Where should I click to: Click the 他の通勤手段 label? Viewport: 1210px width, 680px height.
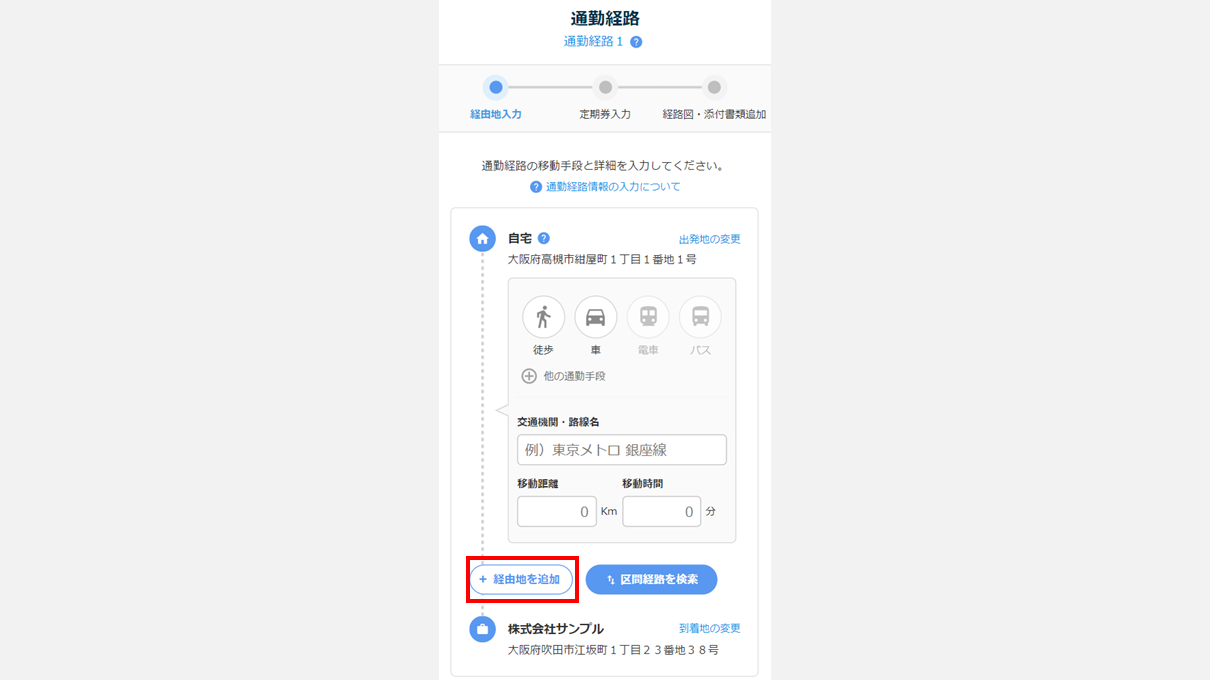(575, 376)
